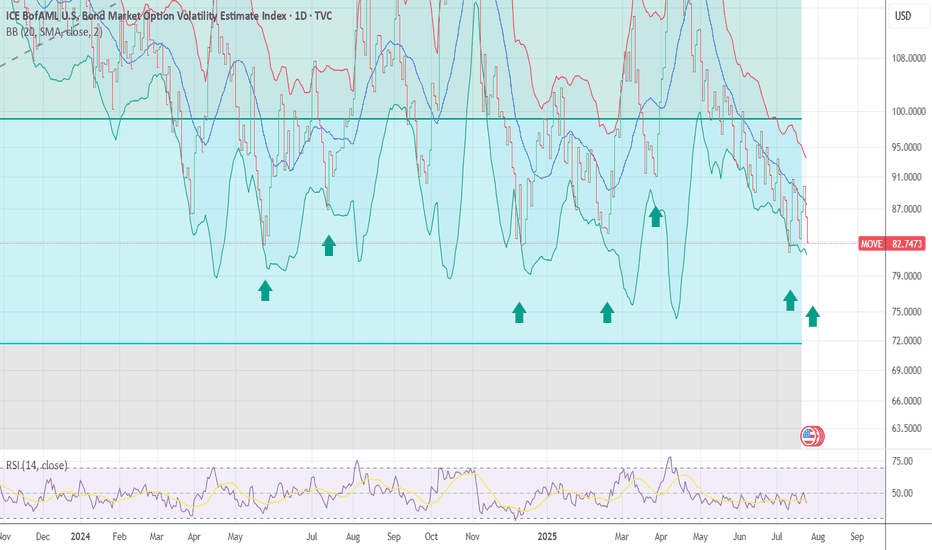Click the 79.0000 price scale label
Viewport: 932px width, 550px height.
coord(908,276)
